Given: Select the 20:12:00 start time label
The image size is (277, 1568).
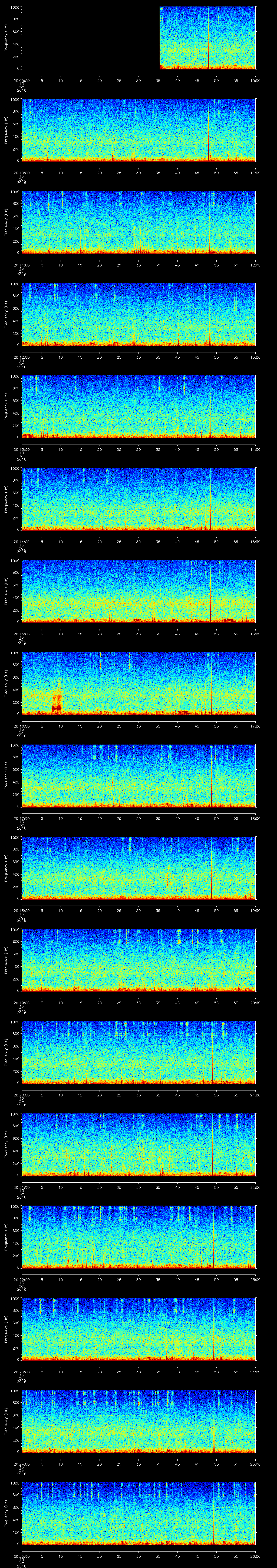Looking at the screenshot, I should (22, 357).
